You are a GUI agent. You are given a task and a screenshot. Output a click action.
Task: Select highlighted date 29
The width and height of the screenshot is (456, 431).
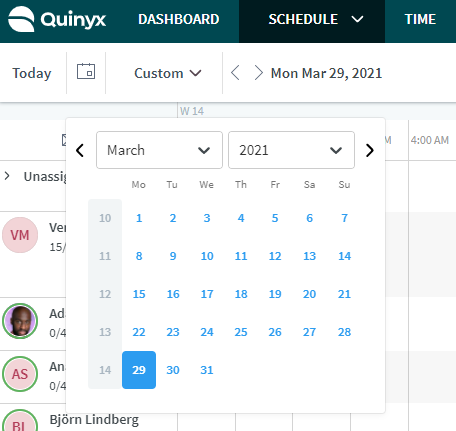click(139, 370)
